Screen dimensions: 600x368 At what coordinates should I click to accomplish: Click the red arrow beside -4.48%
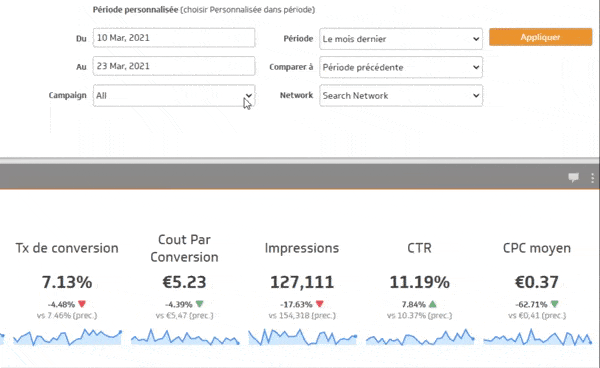coord(82,304)
